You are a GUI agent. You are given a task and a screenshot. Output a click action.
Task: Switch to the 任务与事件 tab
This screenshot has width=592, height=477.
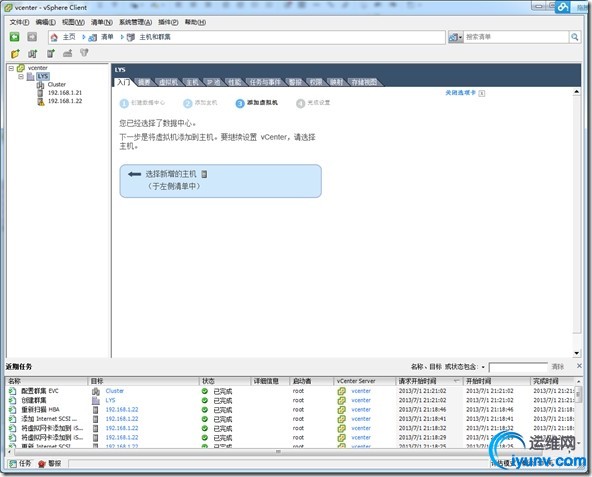(265, 82)
